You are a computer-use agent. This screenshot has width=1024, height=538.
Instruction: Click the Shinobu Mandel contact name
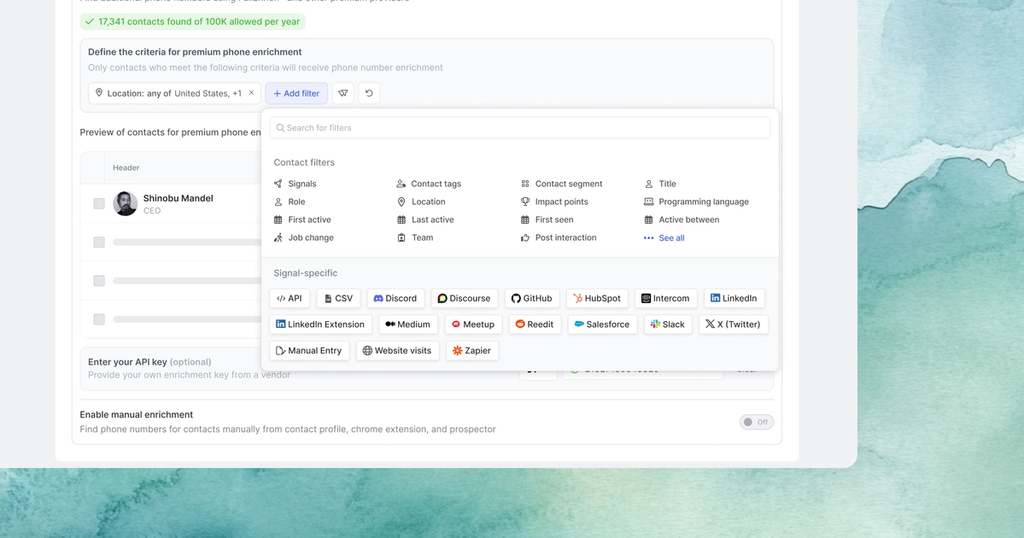178,198
